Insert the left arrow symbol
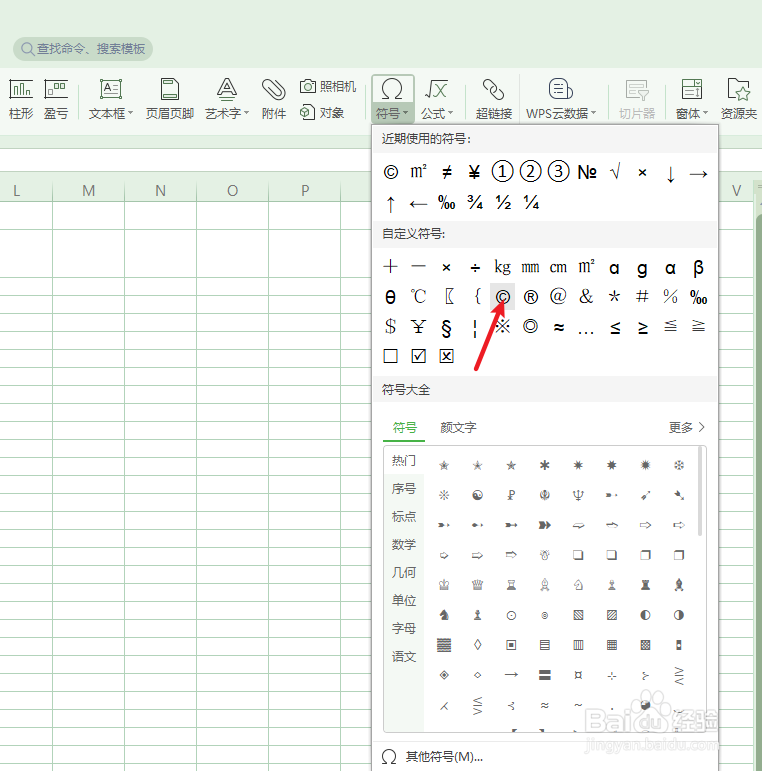This screenshot has width=762, height=771. click(418, 204)
